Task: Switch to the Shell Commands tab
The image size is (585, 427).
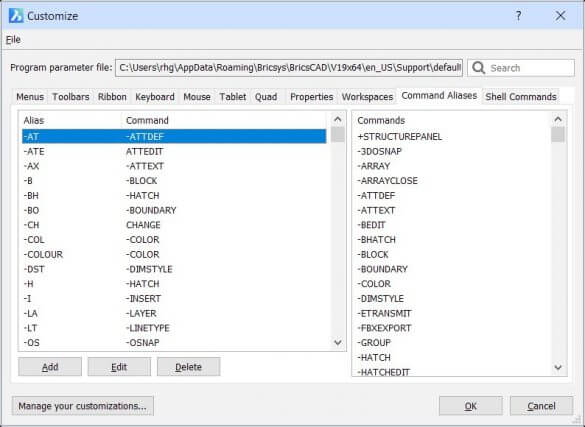Action: (521, 97)
